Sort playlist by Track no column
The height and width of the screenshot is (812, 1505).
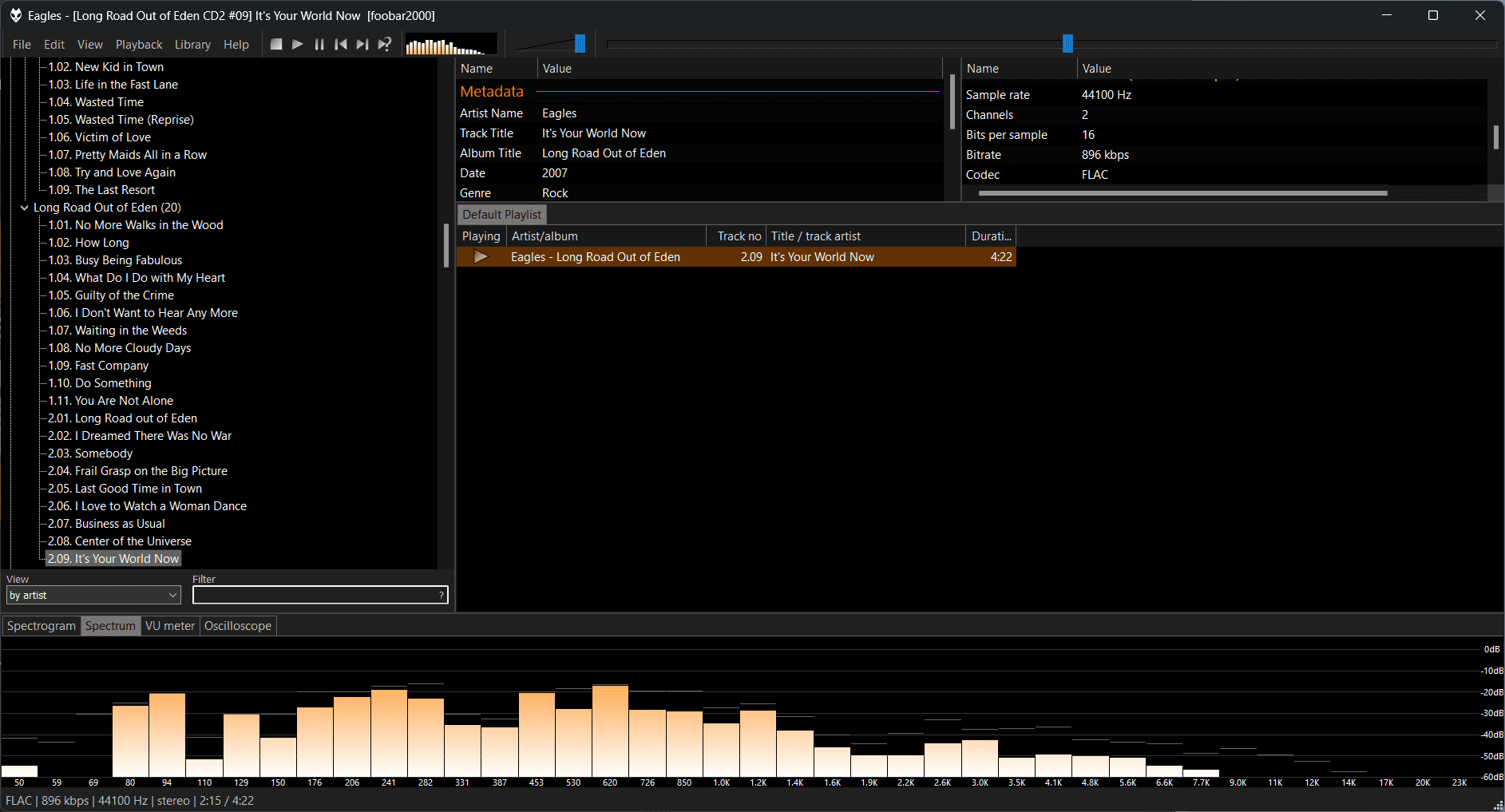pos(737,236)
